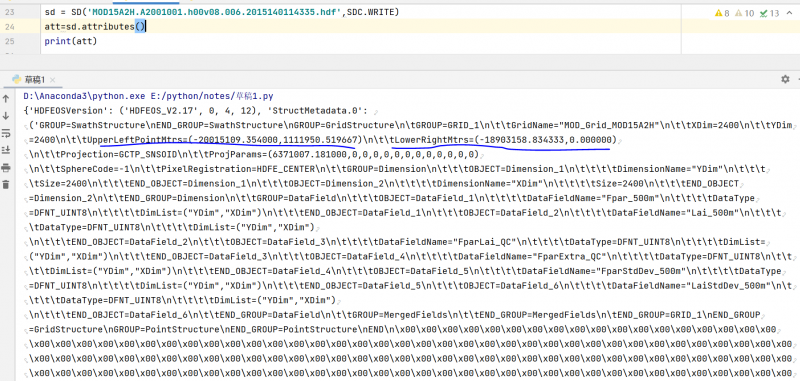Close the 草稿1 run tab
This screenshot has width=800, height=381.
click(x=53, y=80)
